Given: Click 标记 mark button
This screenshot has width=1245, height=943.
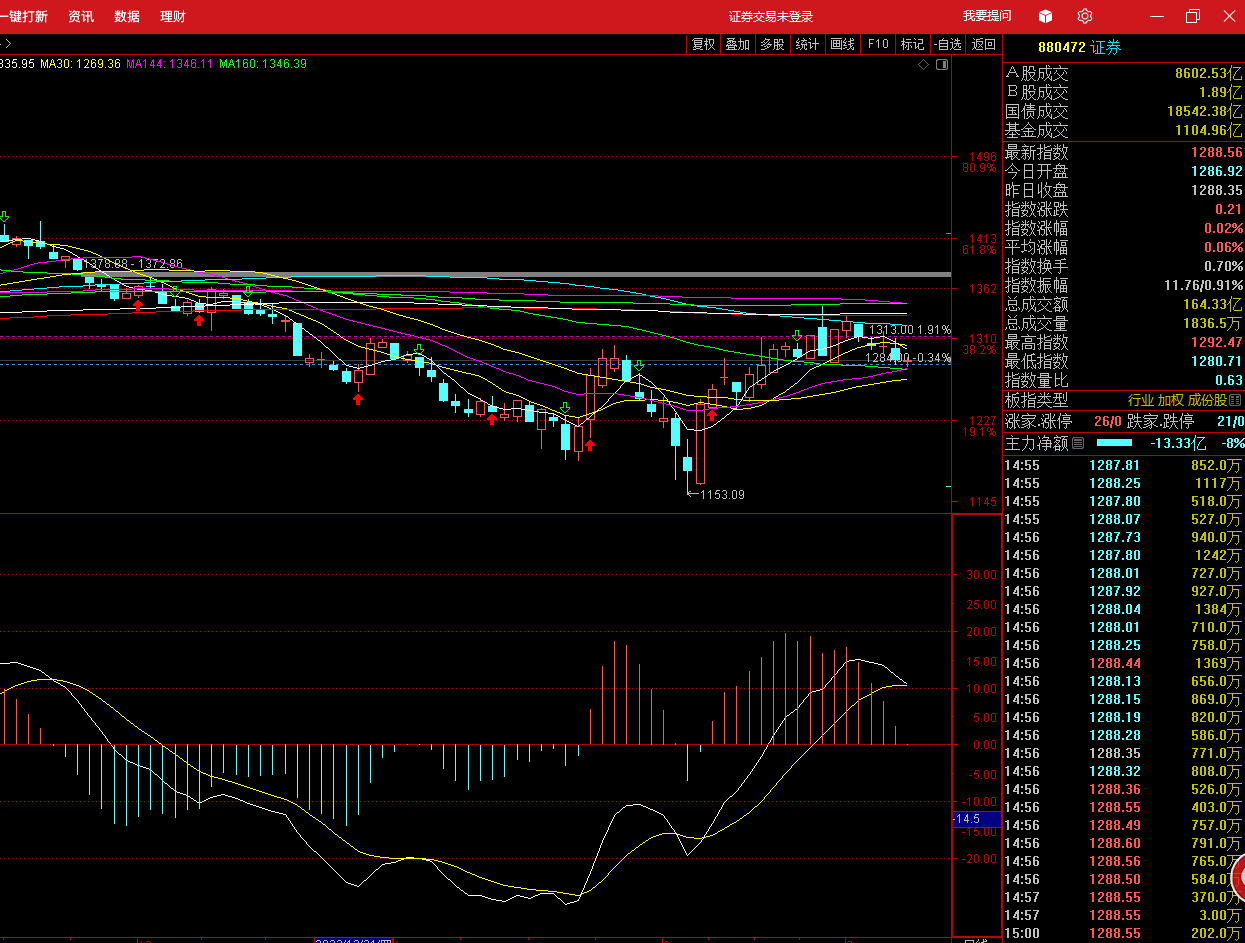Looking at the screenshot, I should (x=912, y=44).
